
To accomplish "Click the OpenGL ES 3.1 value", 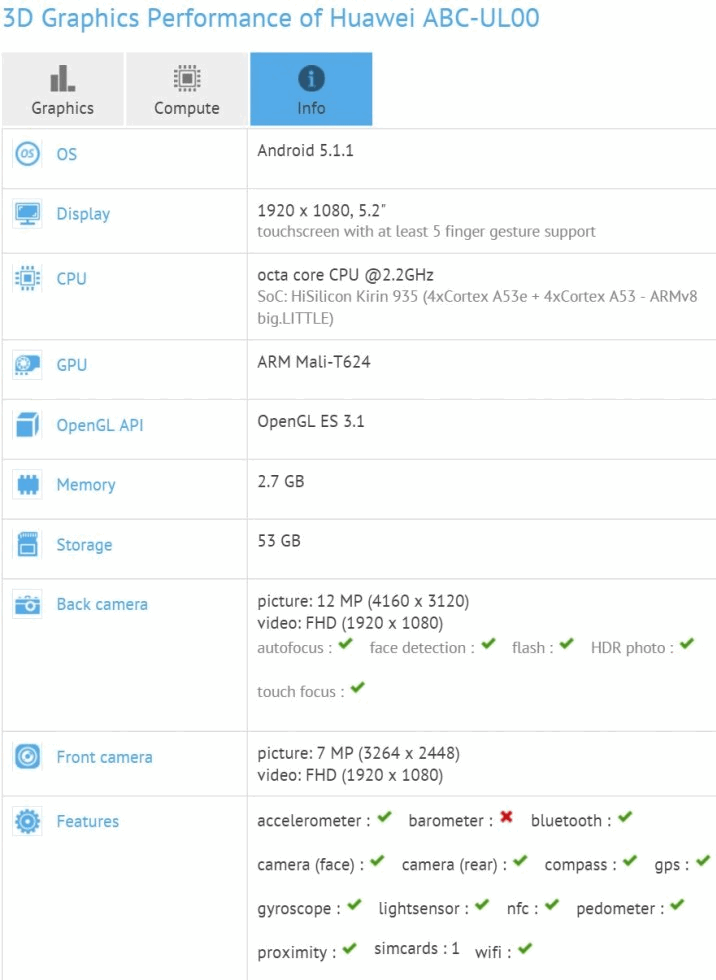I will coord(311,421).
